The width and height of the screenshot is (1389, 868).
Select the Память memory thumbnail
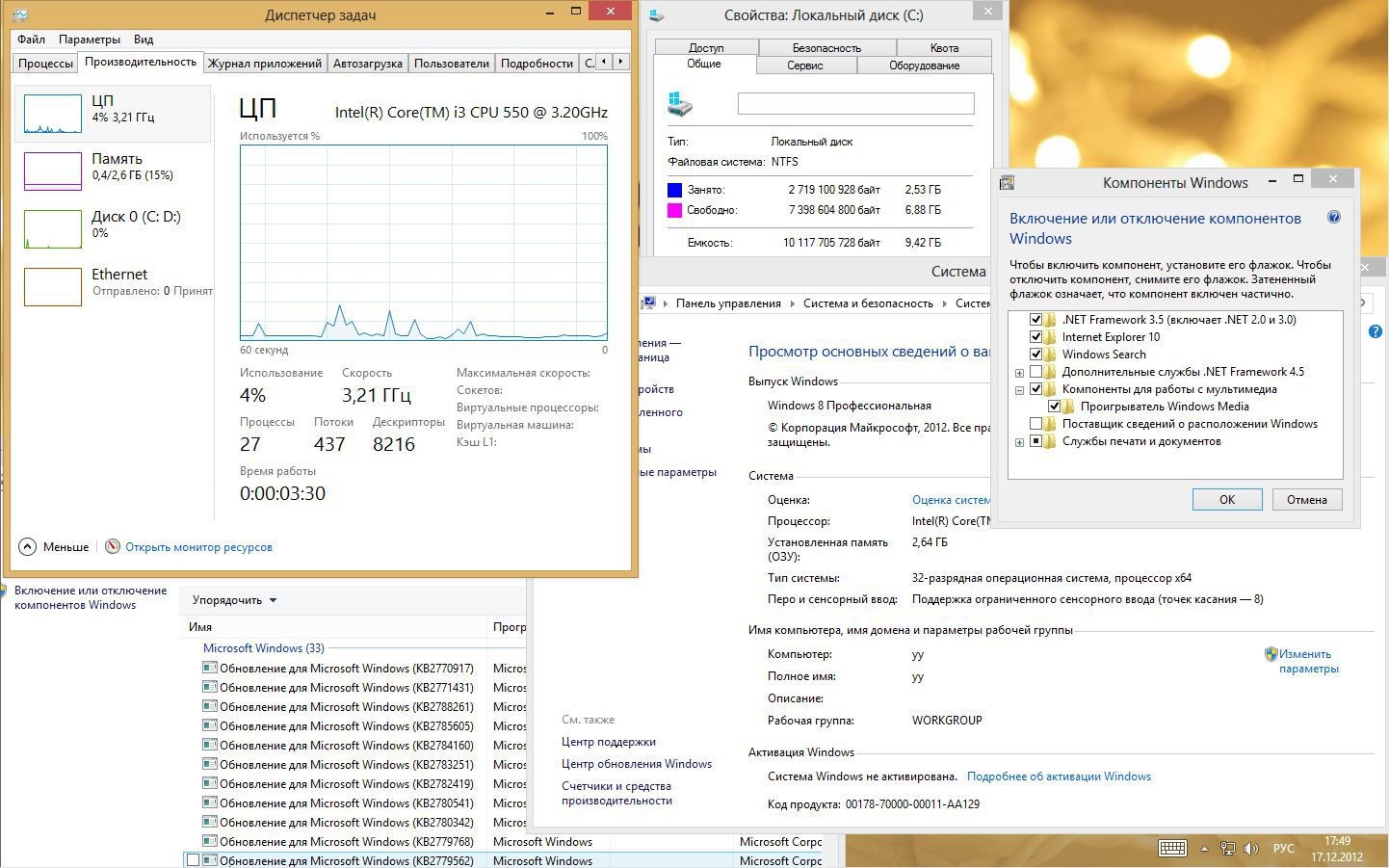point(52,171)
